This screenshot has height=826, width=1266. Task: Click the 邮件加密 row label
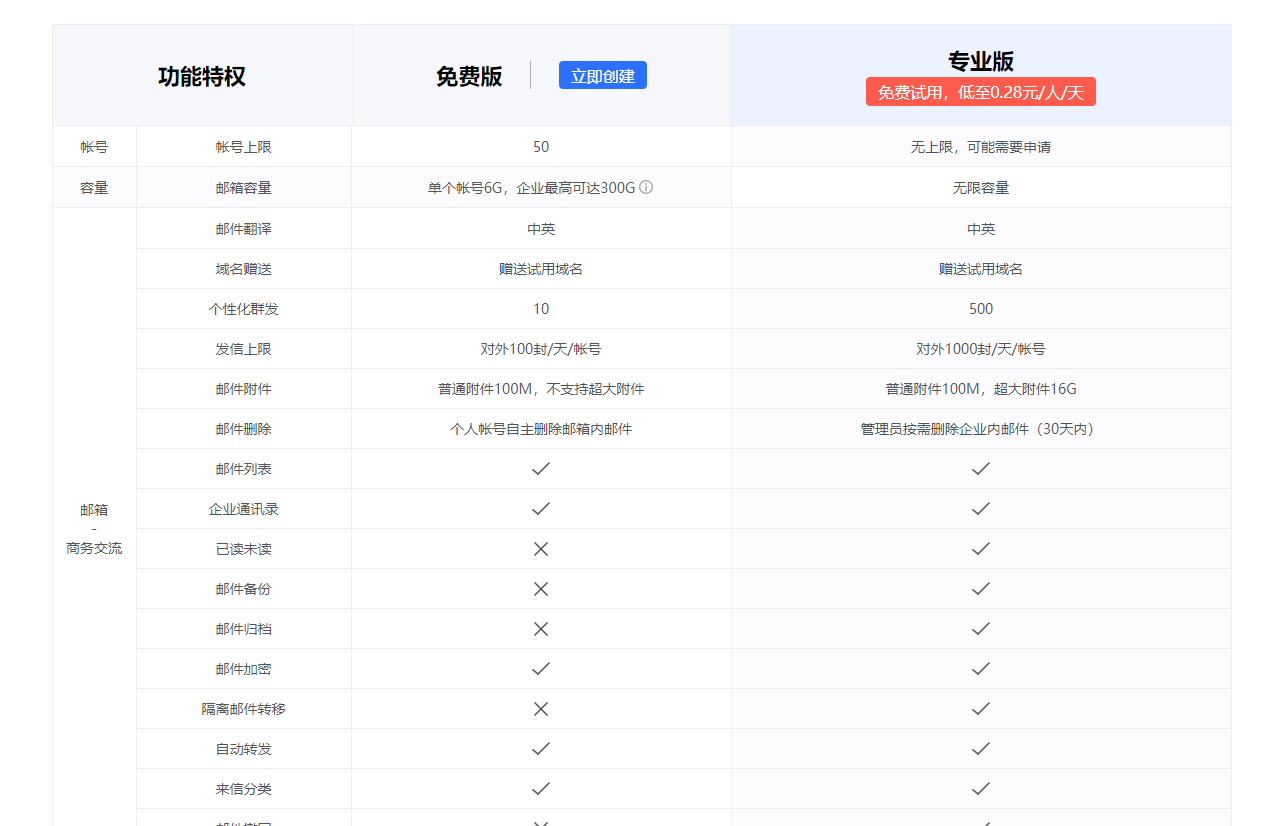pyautogui.click(x=244, y=669)
